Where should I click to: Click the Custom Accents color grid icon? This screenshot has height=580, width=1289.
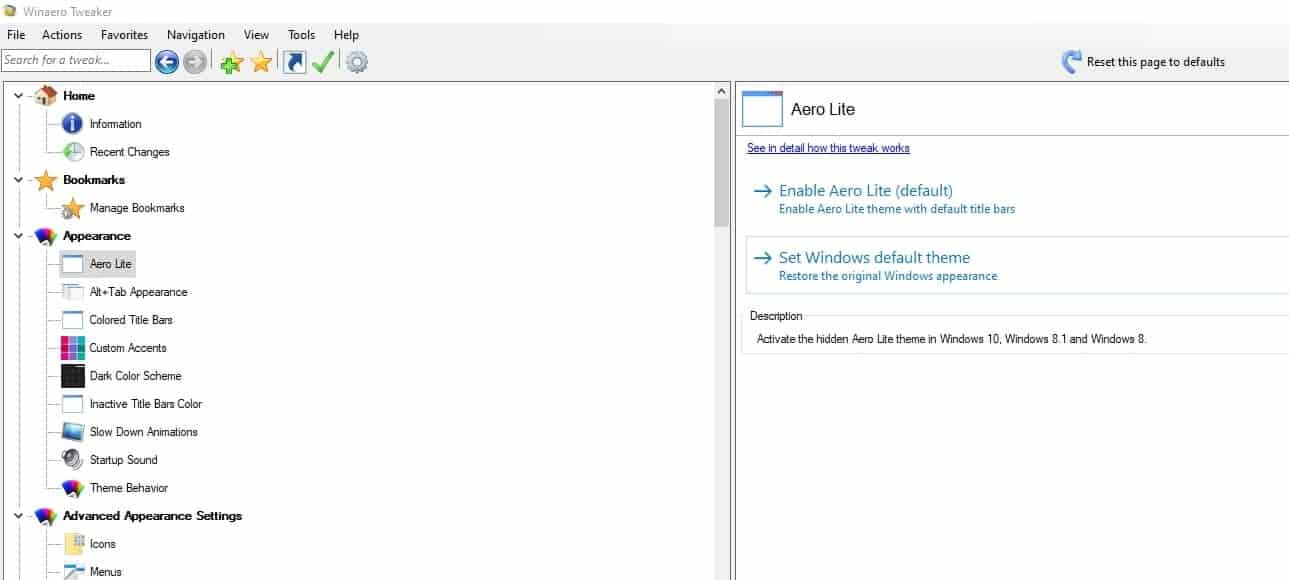click(x=72, y=348)
